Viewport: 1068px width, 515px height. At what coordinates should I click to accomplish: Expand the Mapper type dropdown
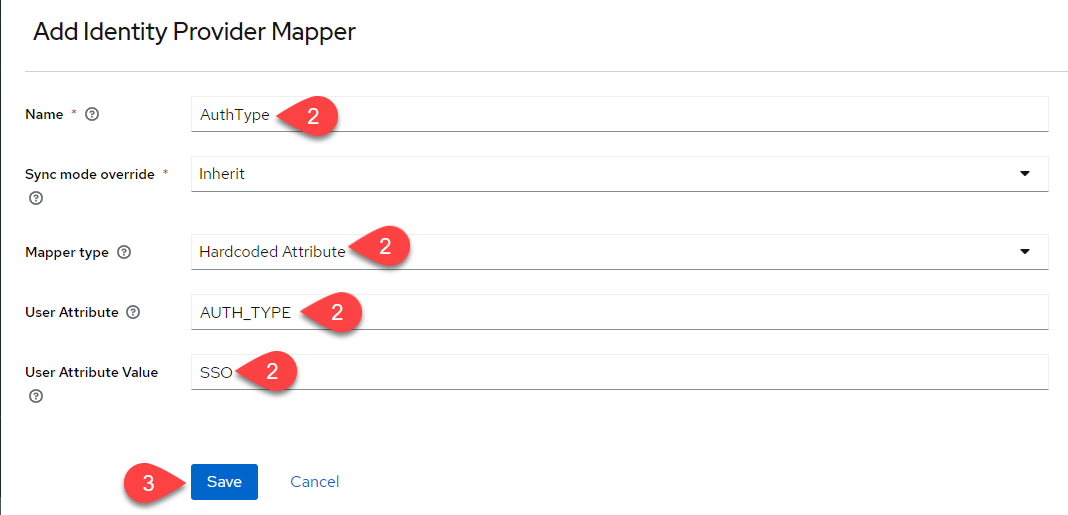coord(1024,252)
